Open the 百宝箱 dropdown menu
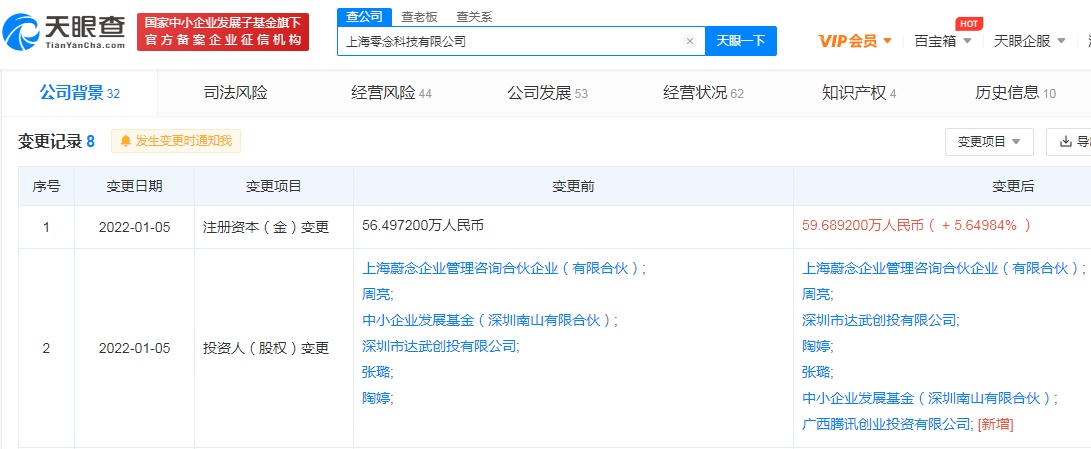 [943, 41]
